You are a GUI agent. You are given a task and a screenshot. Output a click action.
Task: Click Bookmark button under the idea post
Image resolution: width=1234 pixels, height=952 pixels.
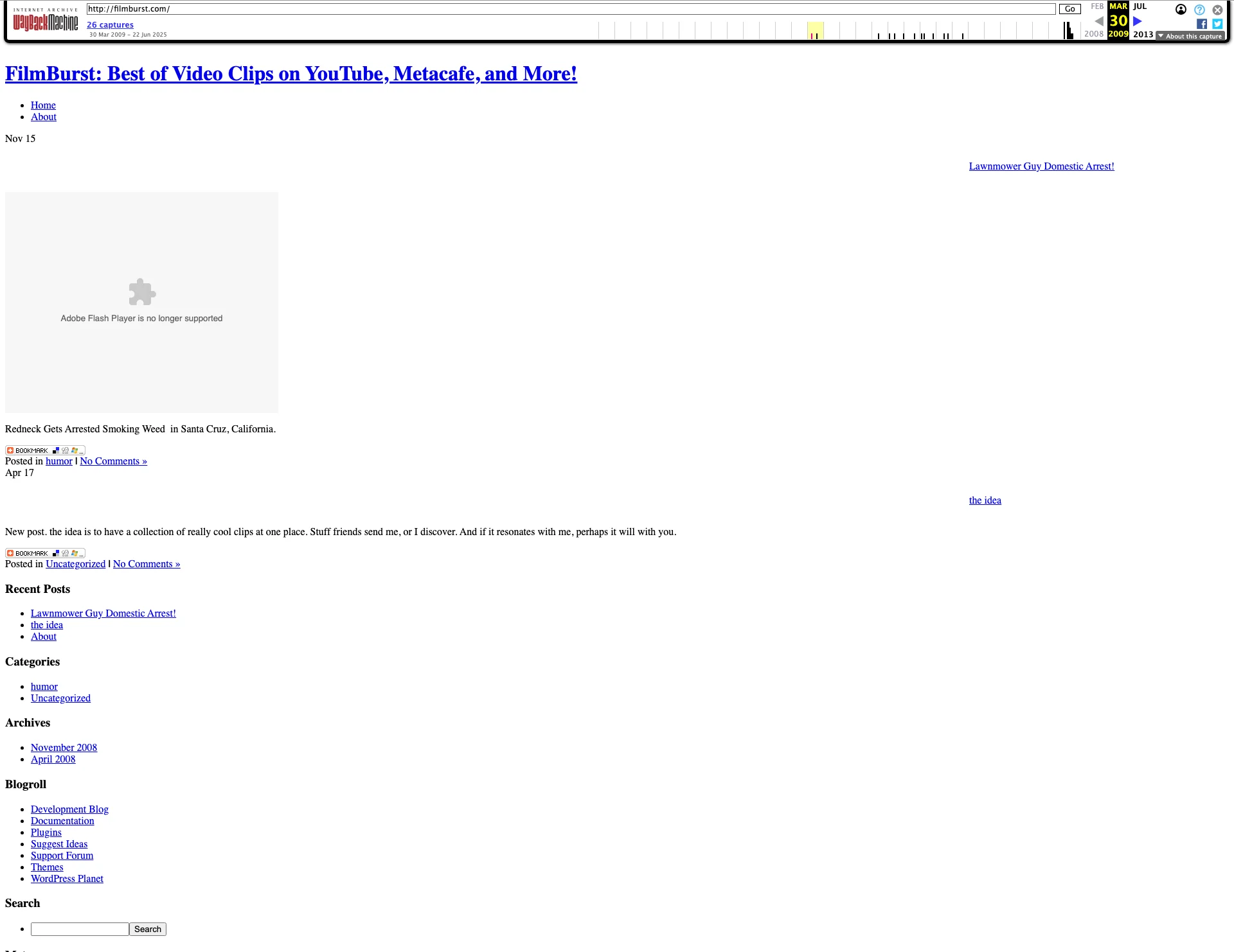pos(45,553)
